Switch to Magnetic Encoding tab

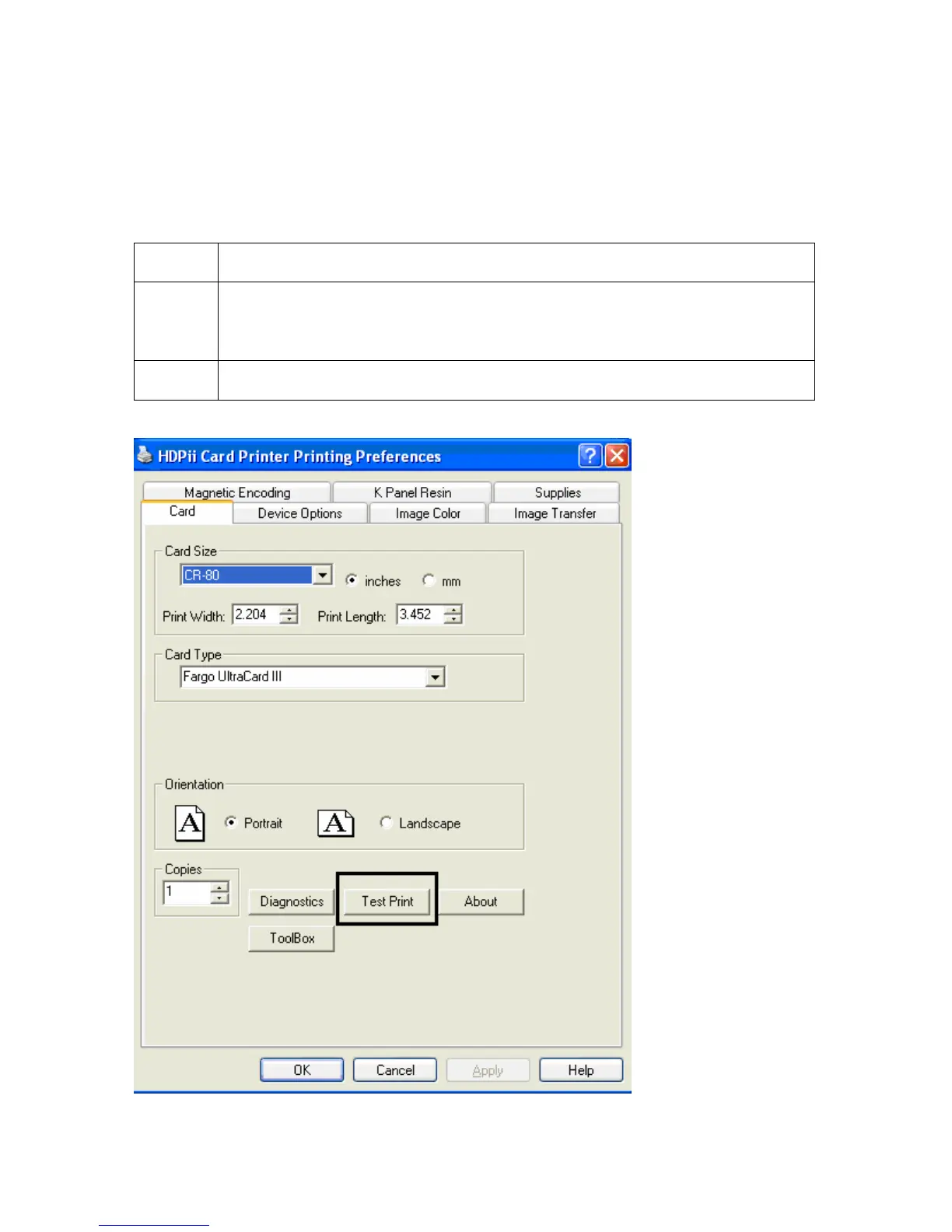point(237,492)
